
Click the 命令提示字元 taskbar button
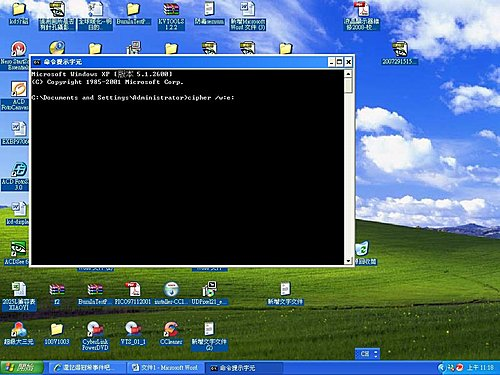[243, 368]
